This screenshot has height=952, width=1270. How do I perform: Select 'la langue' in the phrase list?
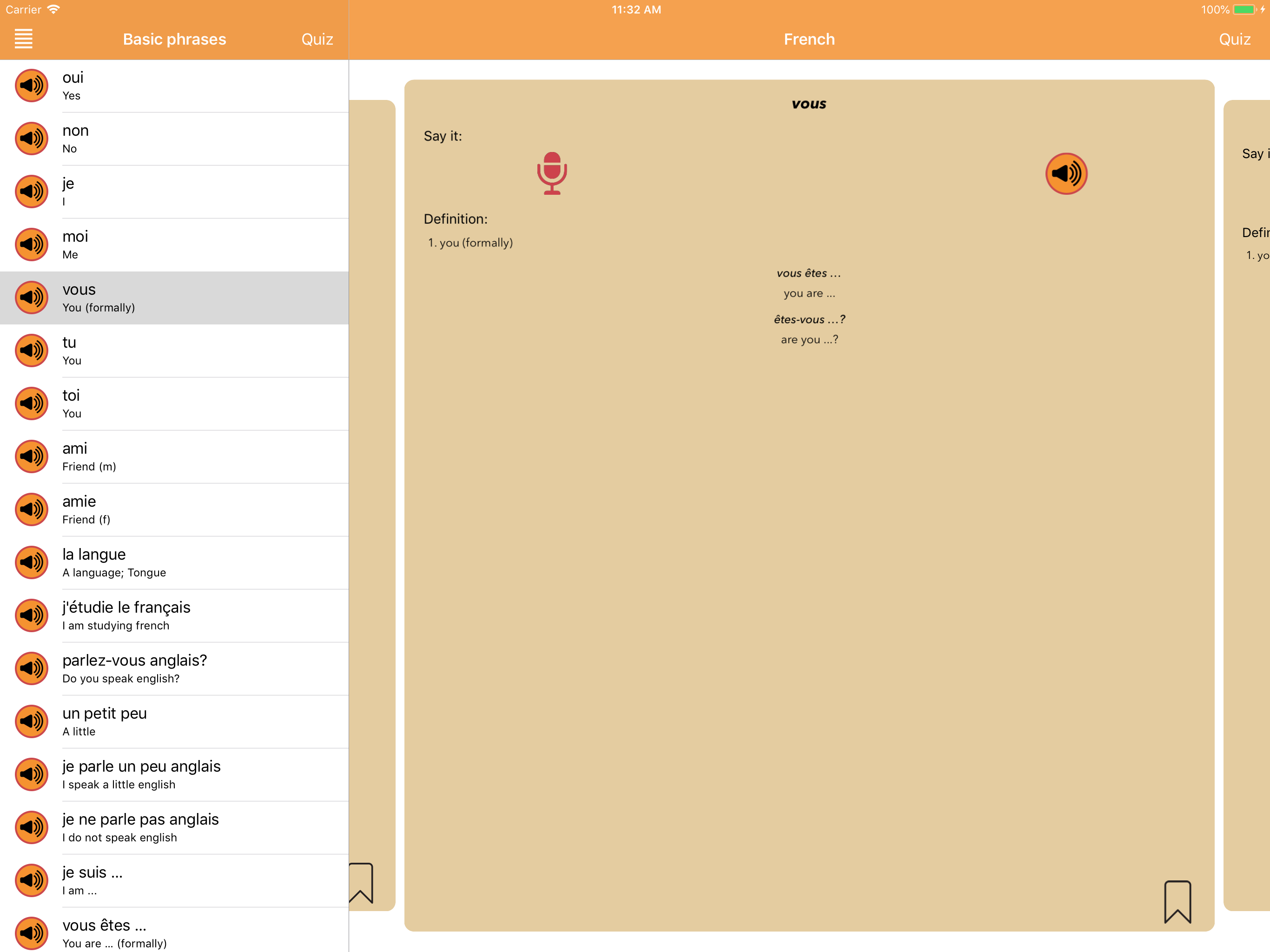[174, 562]
